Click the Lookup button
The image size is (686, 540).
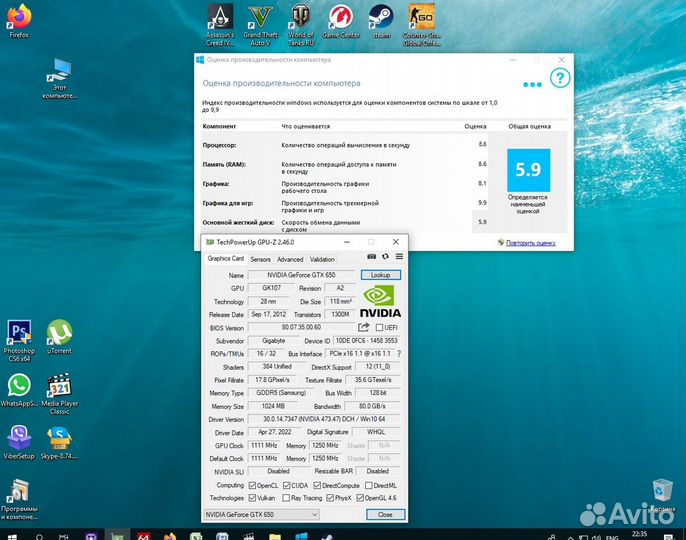[381, 275]
